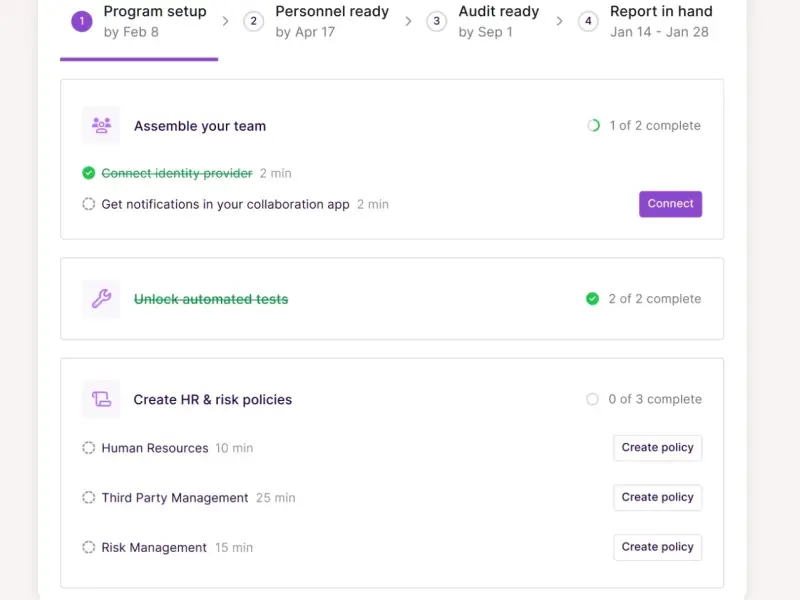Collapse the Create HR & risk policies section
Viewport: 800px width, 600px height.
[213, 399]
